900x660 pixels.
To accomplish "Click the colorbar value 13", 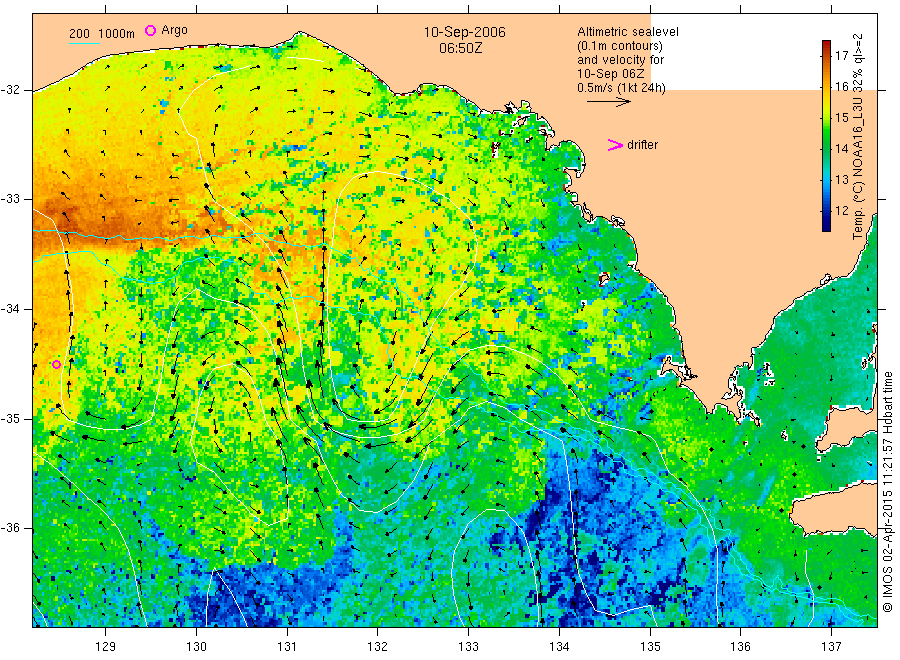I will (x=841, y=180).
